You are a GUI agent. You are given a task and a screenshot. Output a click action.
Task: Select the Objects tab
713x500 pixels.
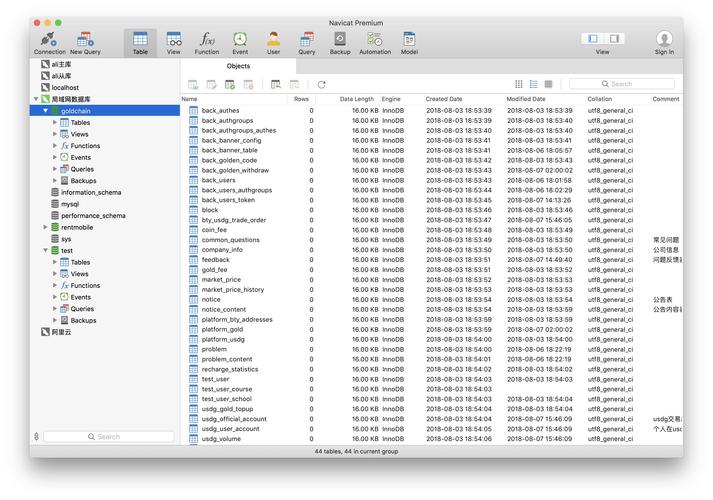(x=238, y=66)
